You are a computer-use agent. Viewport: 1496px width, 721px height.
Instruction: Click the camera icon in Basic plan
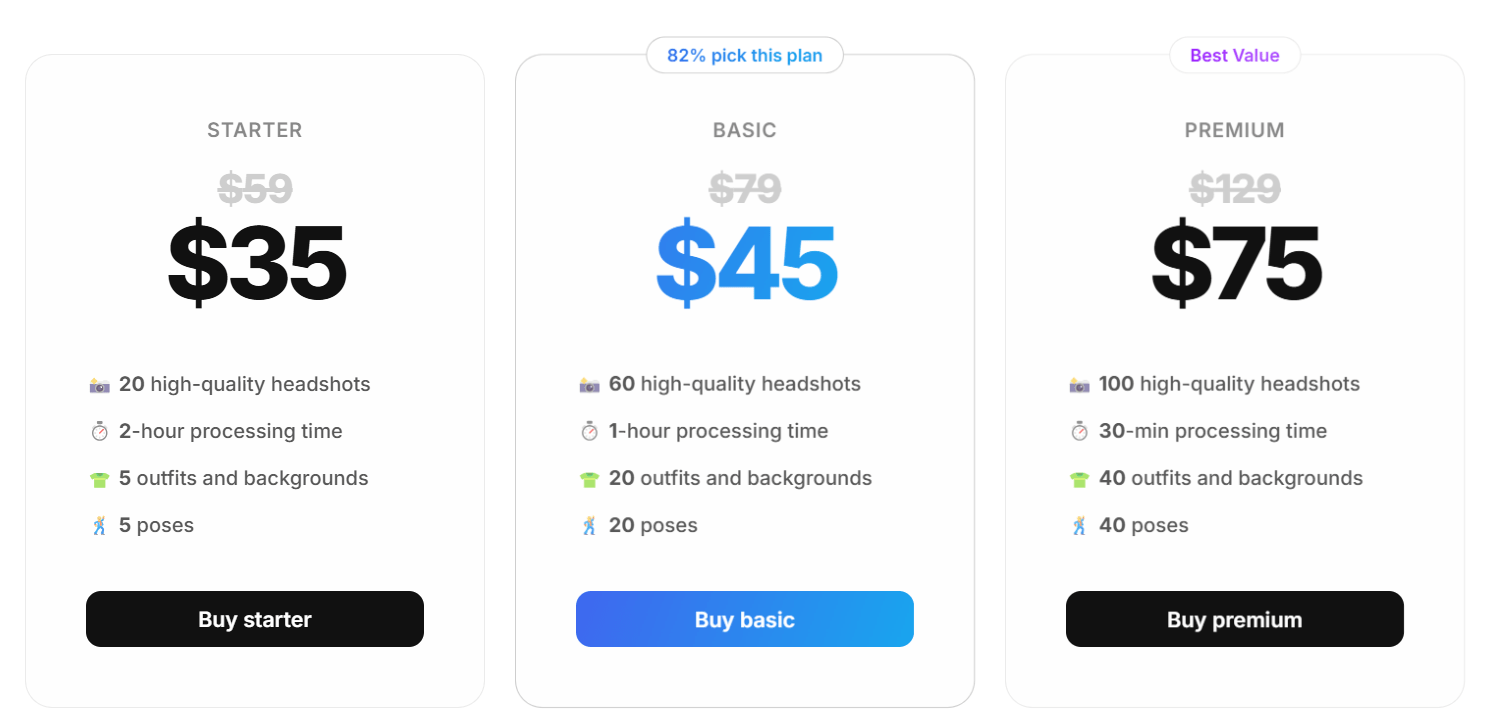589,385
